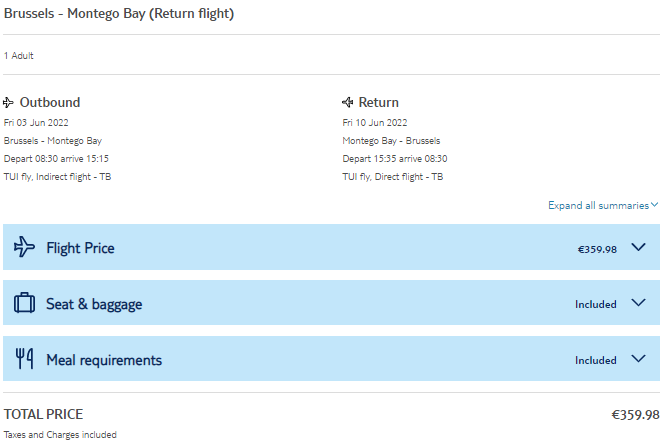The image size is (668, 444).
Task: Select the Return heading
Action: tap(378, 102)
